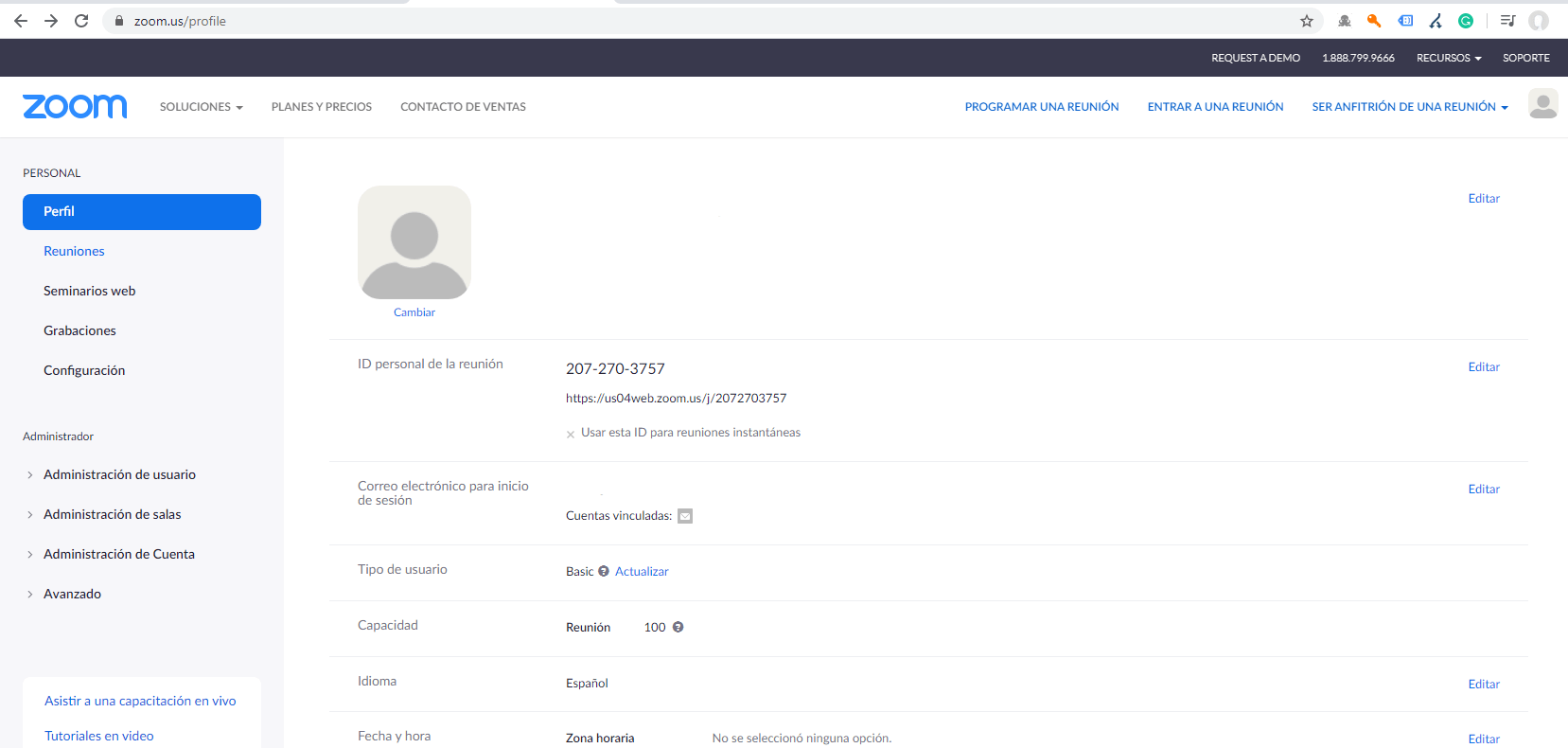
Task: Click the X icon beside instant meetings option
Action: pyautogui.click(x=571, y=435)
